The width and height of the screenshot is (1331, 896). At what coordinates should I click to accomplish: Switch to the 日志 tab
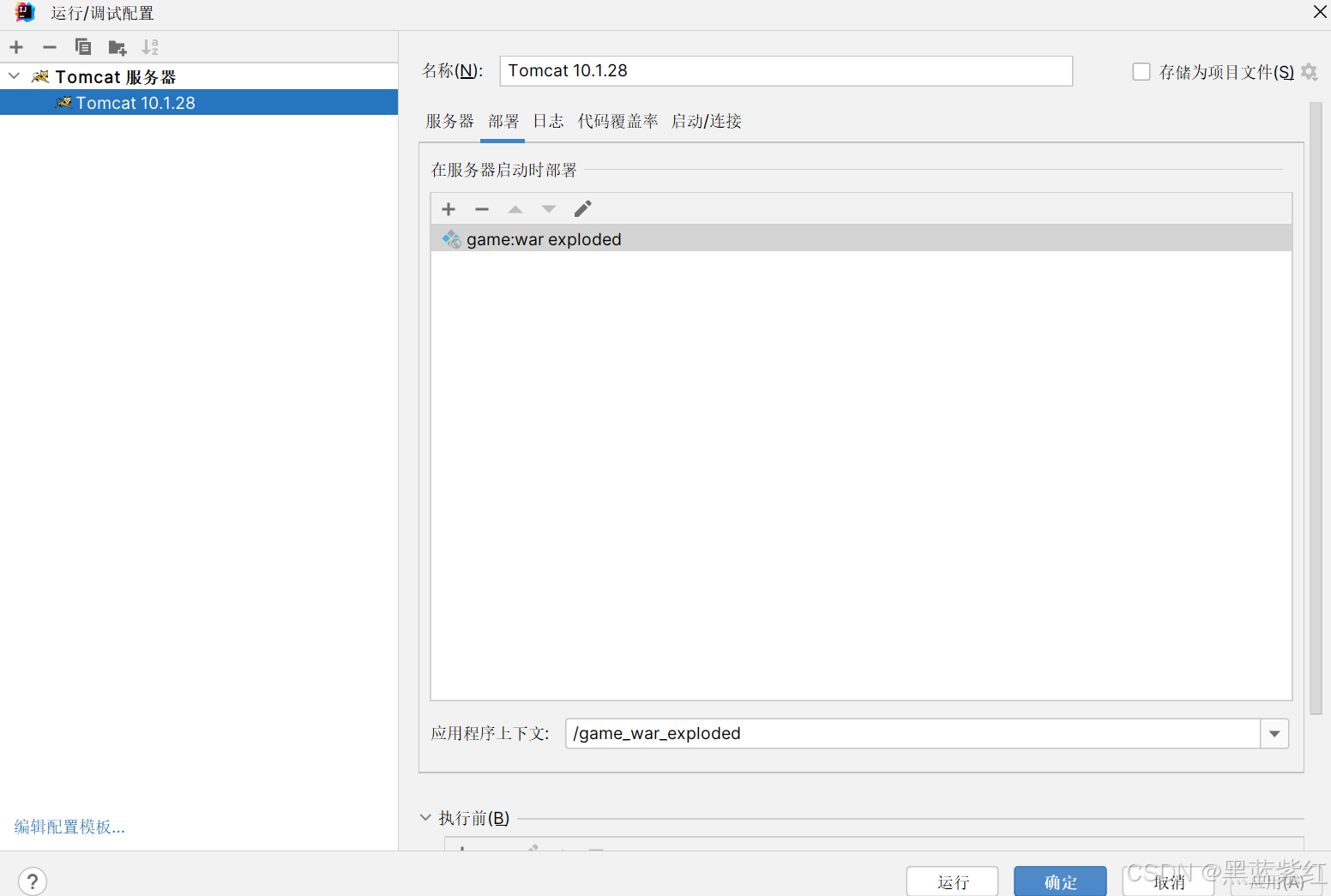(549, 122)
